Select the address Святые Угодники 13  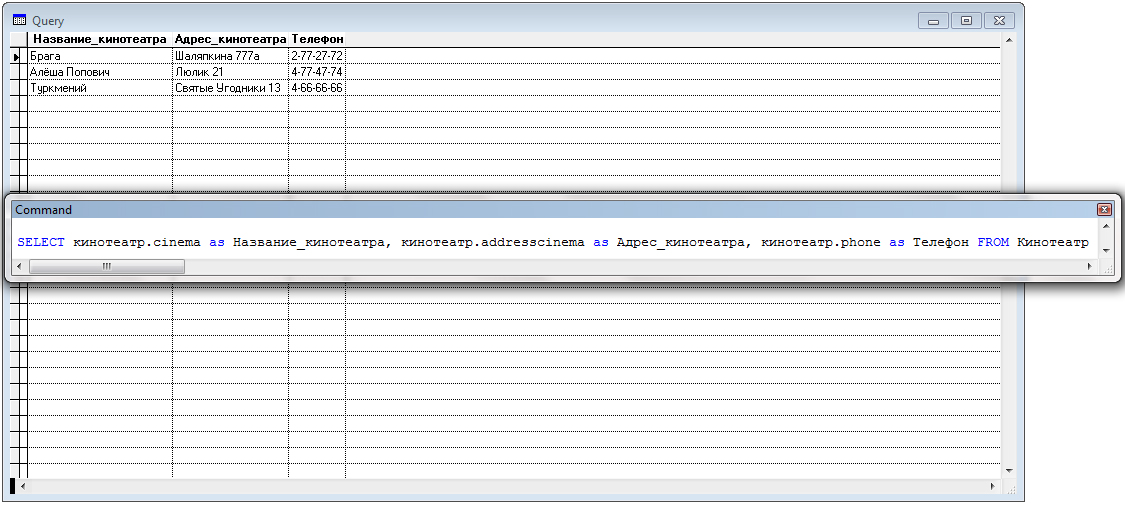230,87
